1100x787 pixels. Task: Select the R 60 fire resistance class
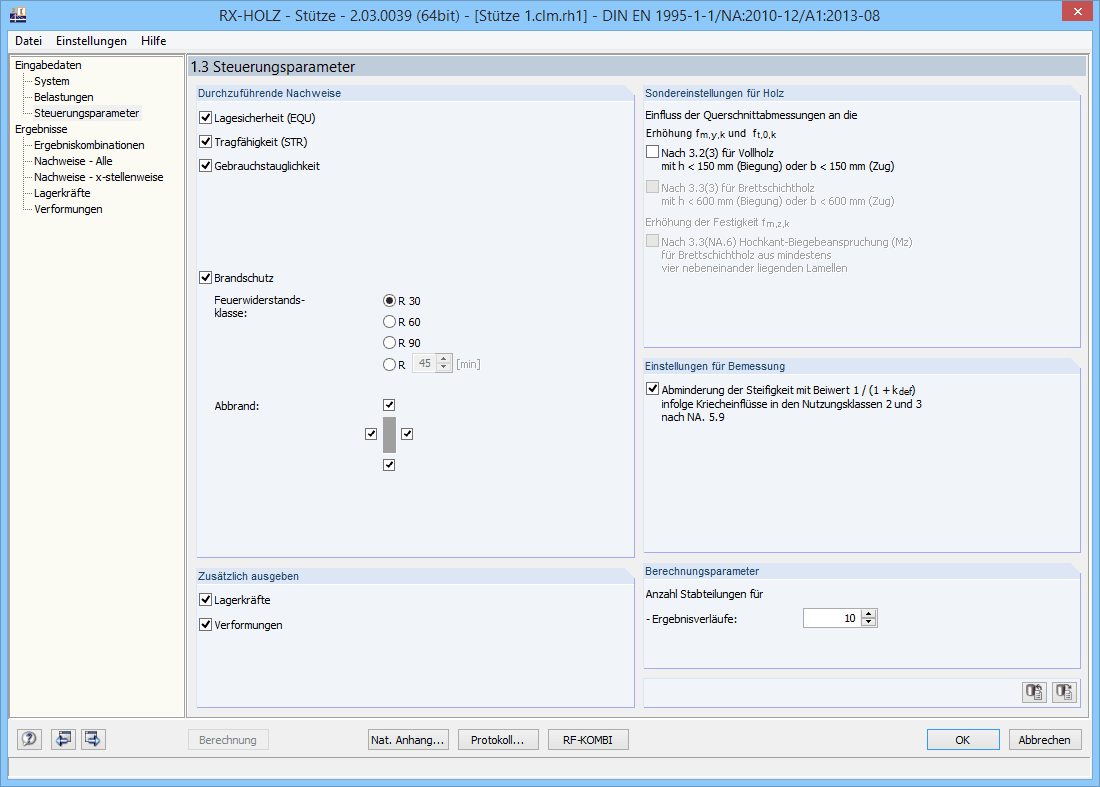click(388, 321)
